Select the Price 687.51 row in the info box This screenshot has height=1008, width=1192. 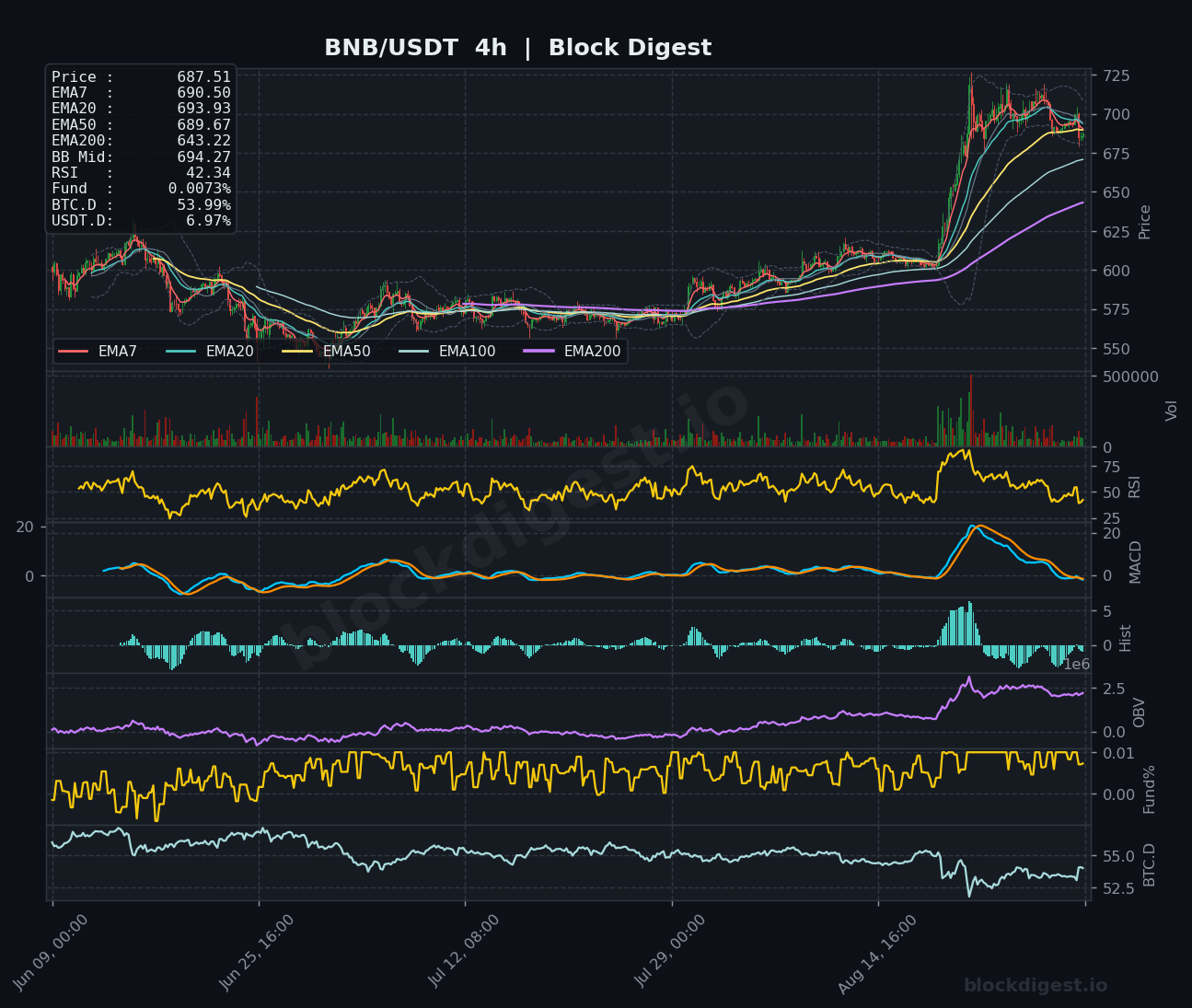[x=141, y=77]
